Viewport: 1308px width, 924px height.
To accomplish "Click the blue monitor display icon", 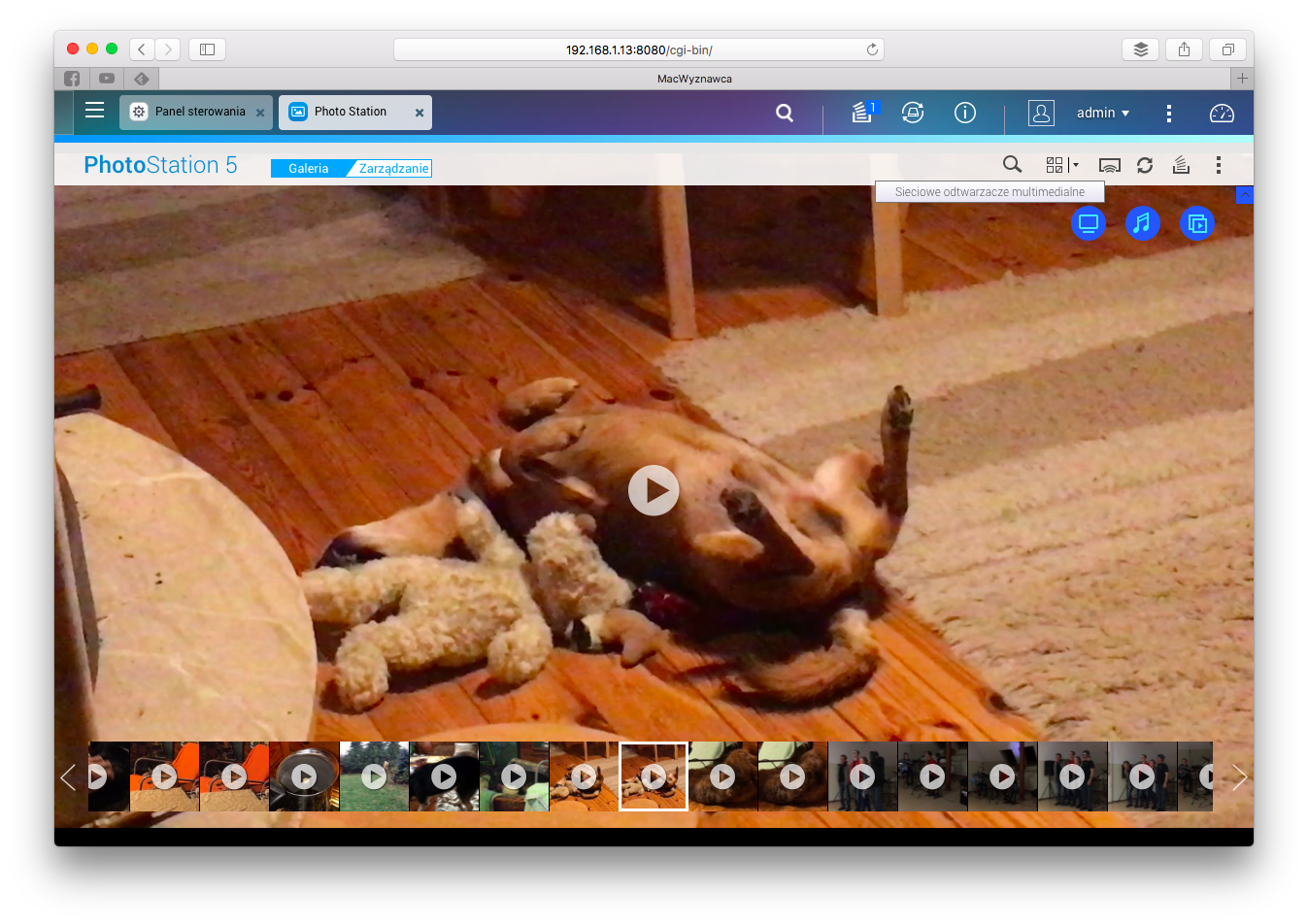I will tap(1089, 223).
